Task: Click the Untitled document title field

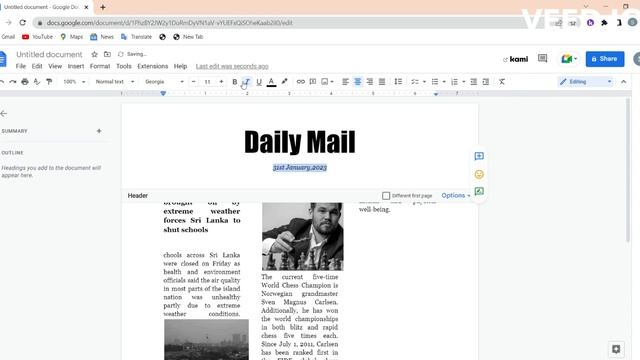Action: [x=49, y=54]
